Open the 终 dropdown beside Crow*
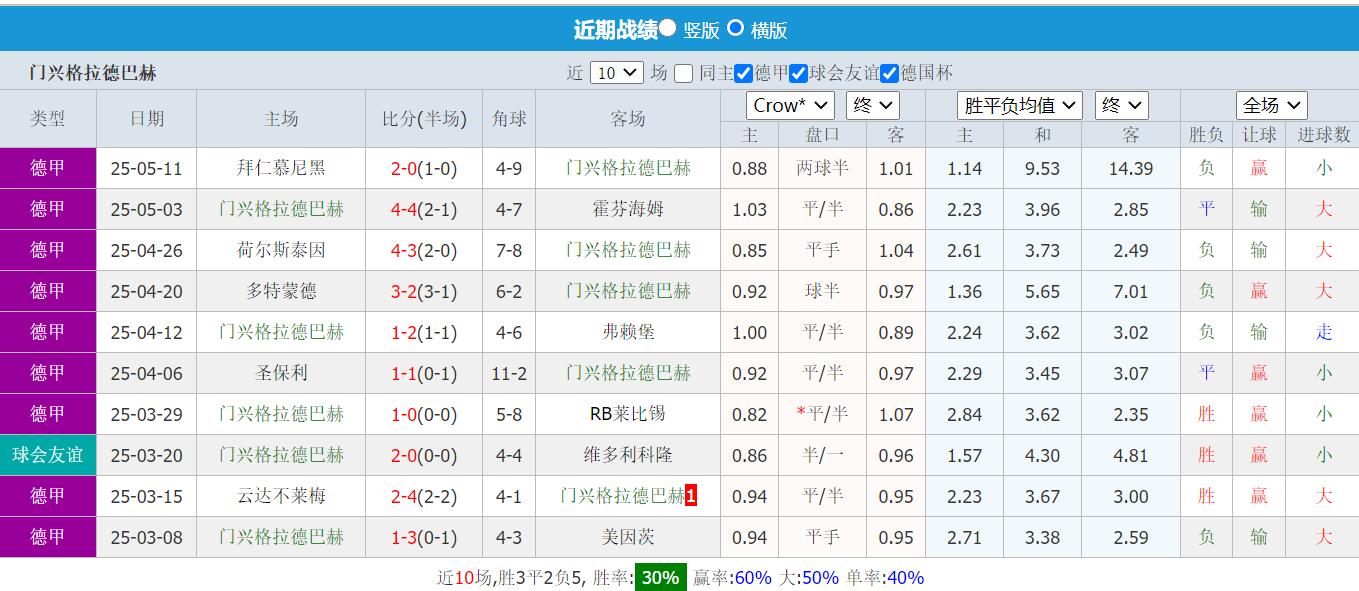1359x591 pixels. pyautogui.click(x=872, y=105)
